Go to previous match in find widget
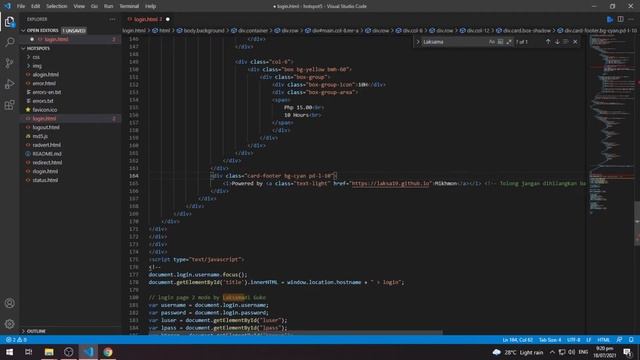 tap(548, 42)
